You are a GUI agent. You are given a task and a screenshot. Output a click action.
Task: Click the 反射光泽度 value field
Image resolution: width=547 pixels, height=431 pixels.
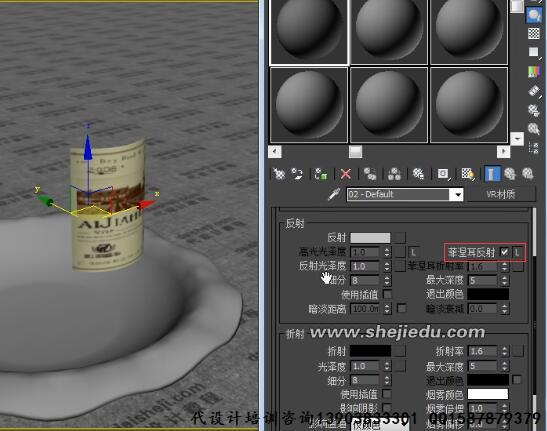point(366,266)
